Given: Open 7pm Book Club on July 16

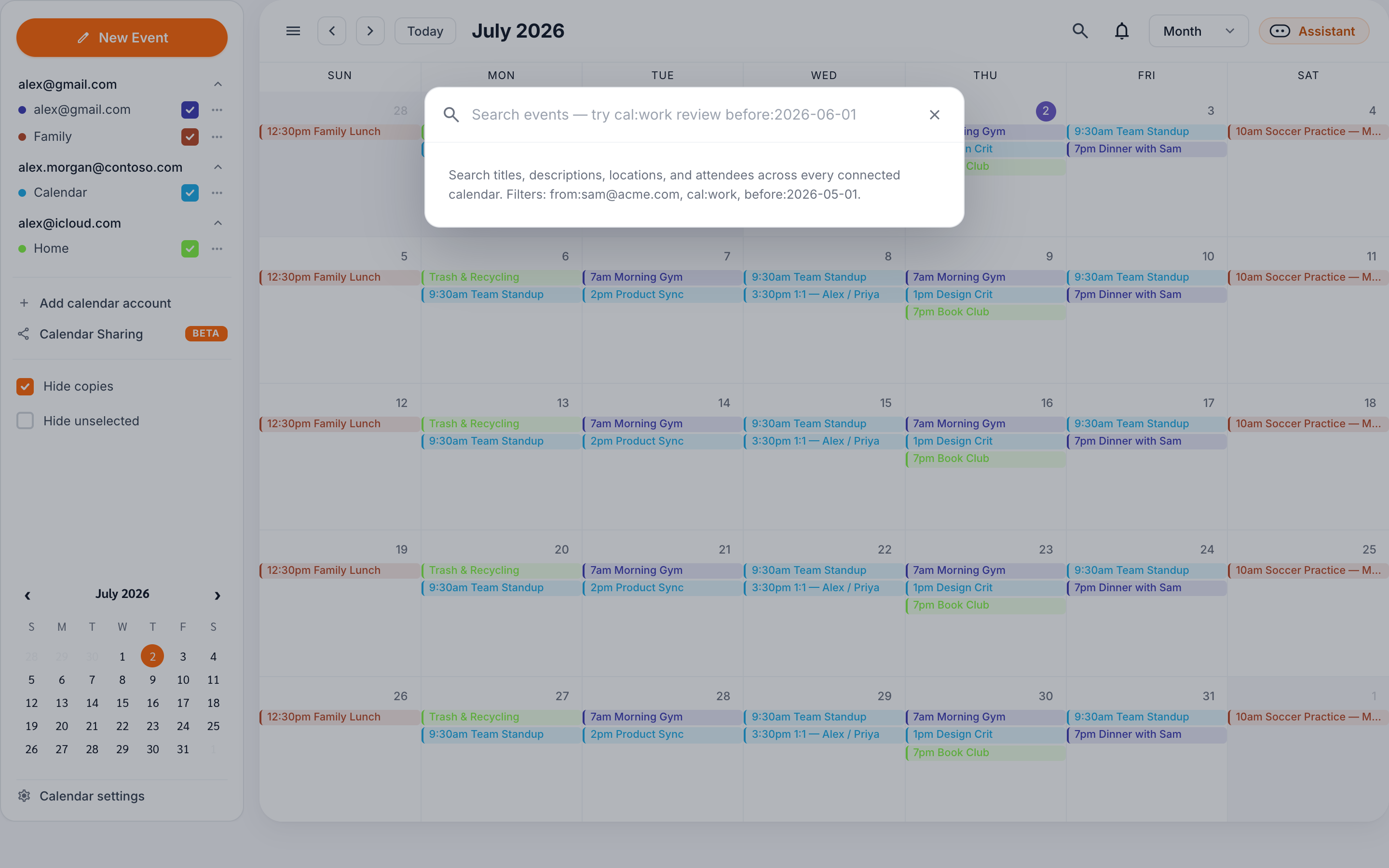Looking at the screenshot, I should (x=985, y=459).
